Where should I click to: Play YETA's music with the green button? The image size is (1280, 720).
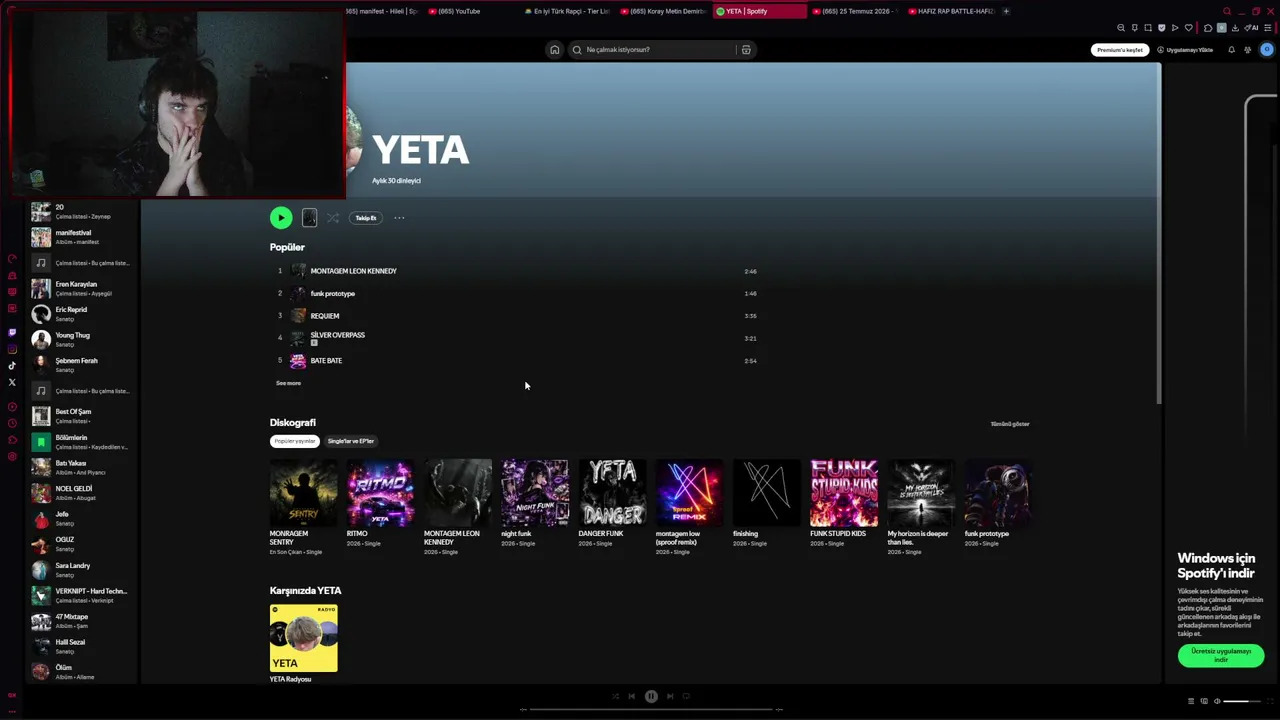click(x=281, y=218)
